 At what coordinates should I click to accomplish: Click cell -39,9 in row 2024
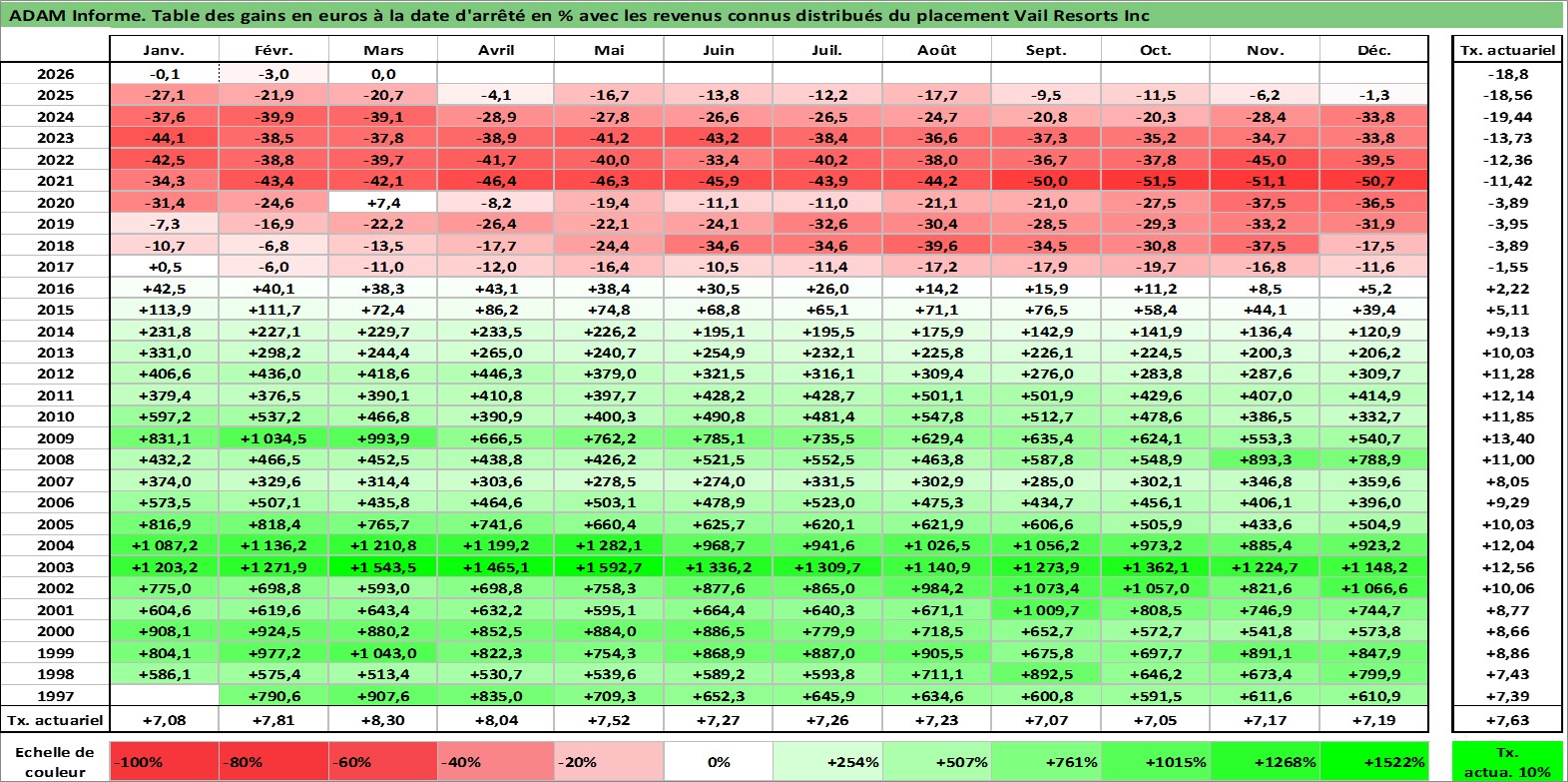[x=273, y=117]
